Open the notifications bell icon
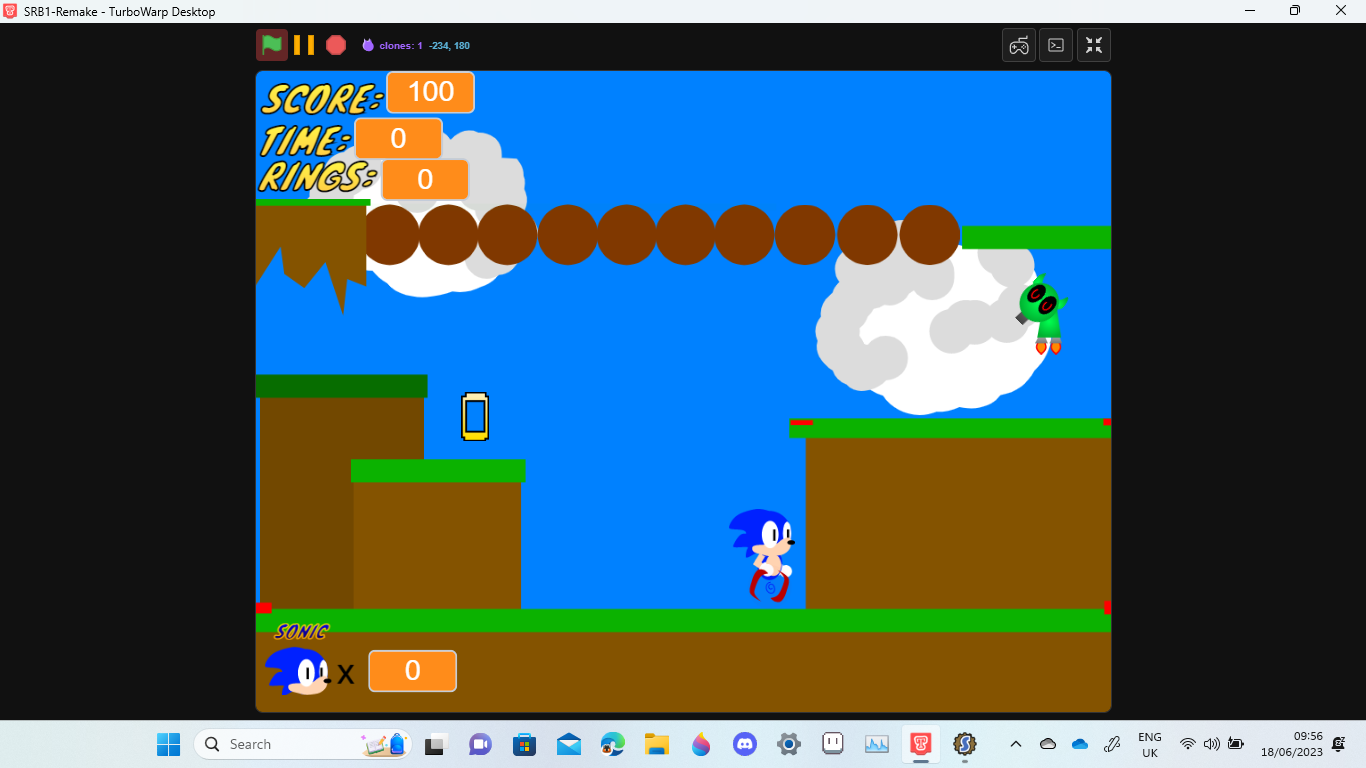1366x768 pixels. 1339,744
